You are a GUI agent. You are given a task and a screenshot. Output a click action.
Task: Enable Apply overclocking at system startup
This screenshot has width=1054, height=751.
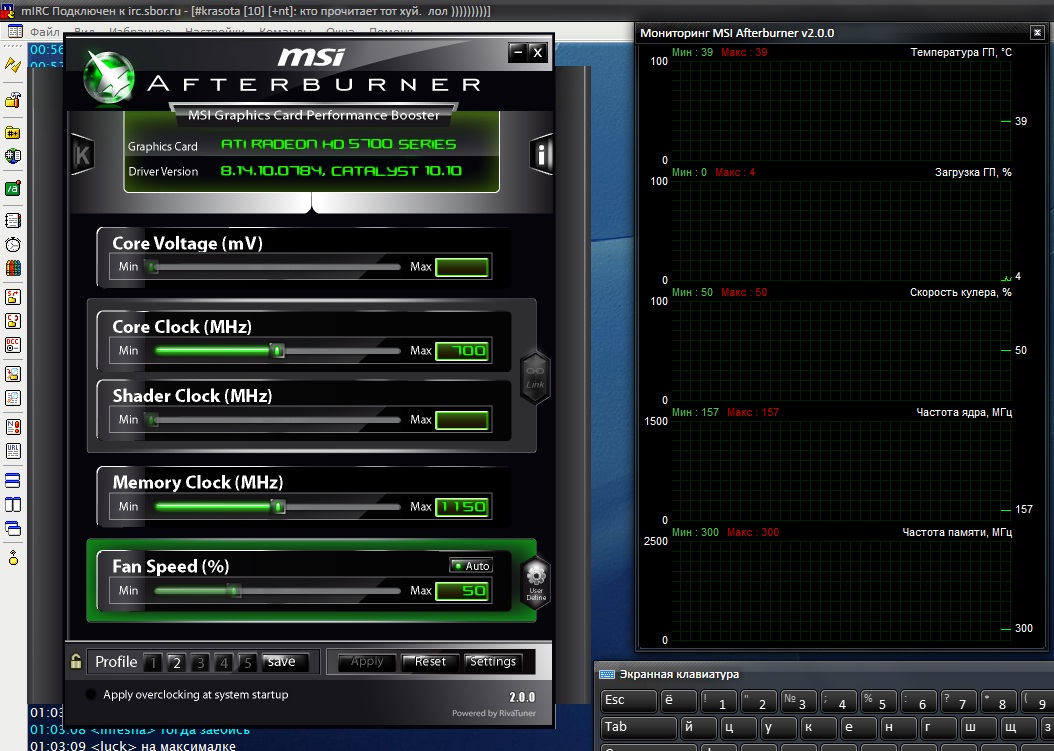tap(91, 695)
